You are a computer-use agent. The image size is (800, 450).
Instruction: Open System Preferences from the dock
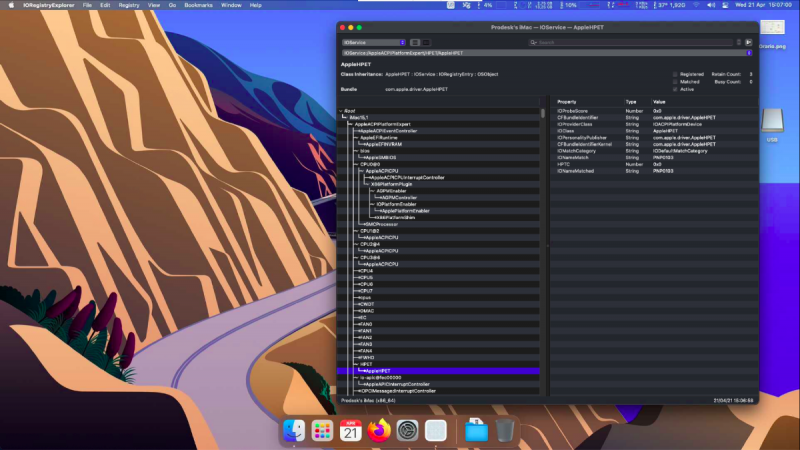click(407, 431)
